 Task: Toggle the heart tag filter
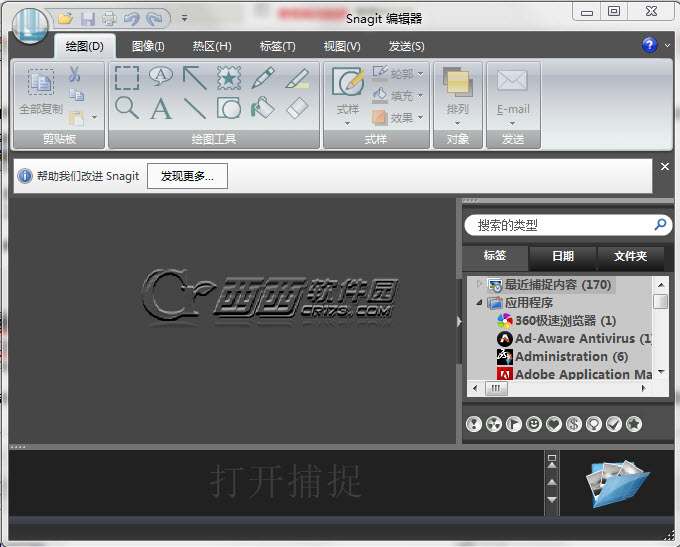pyautogui.click(x=554, y=425)
